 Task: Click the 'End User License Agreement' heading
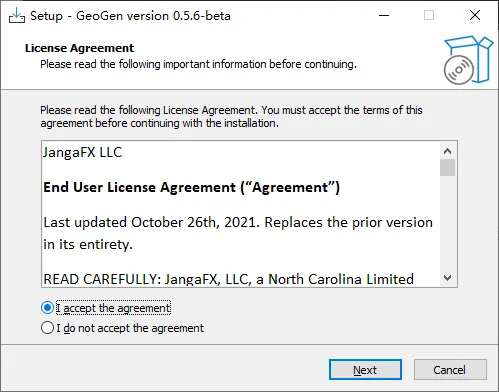pyautogui.click(x=191, y=187)
